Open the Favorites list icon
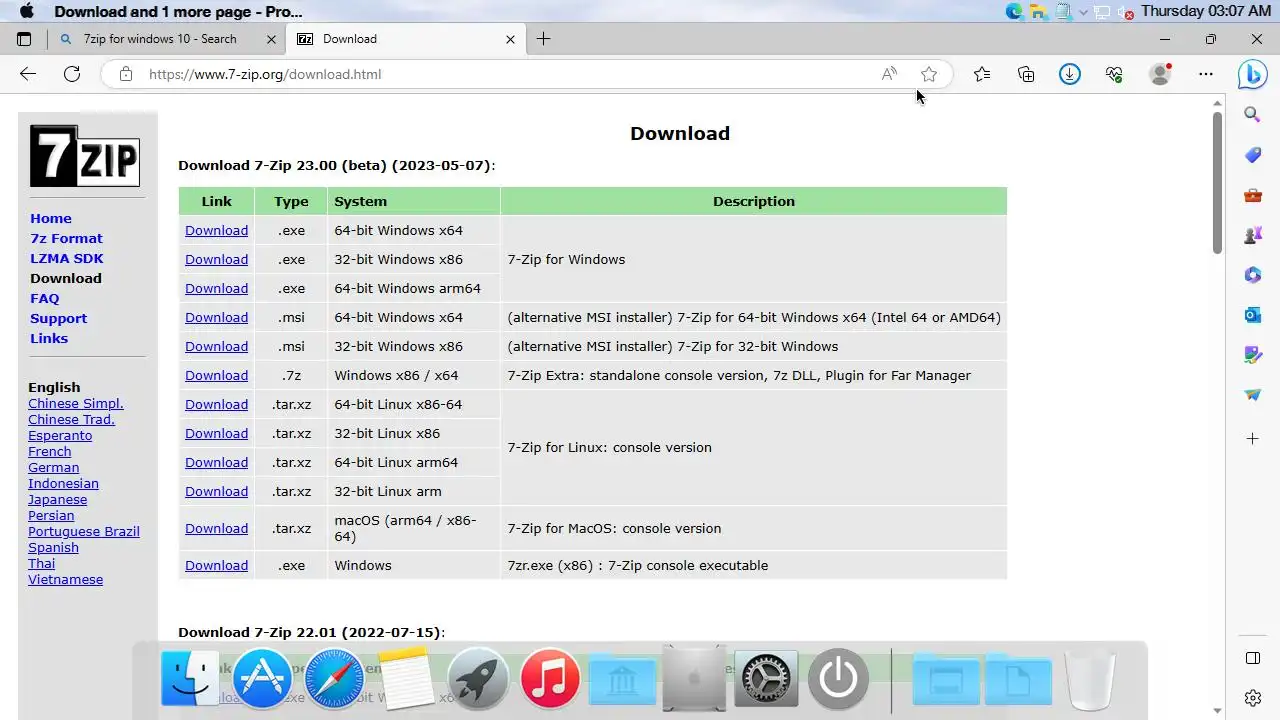 982,74
